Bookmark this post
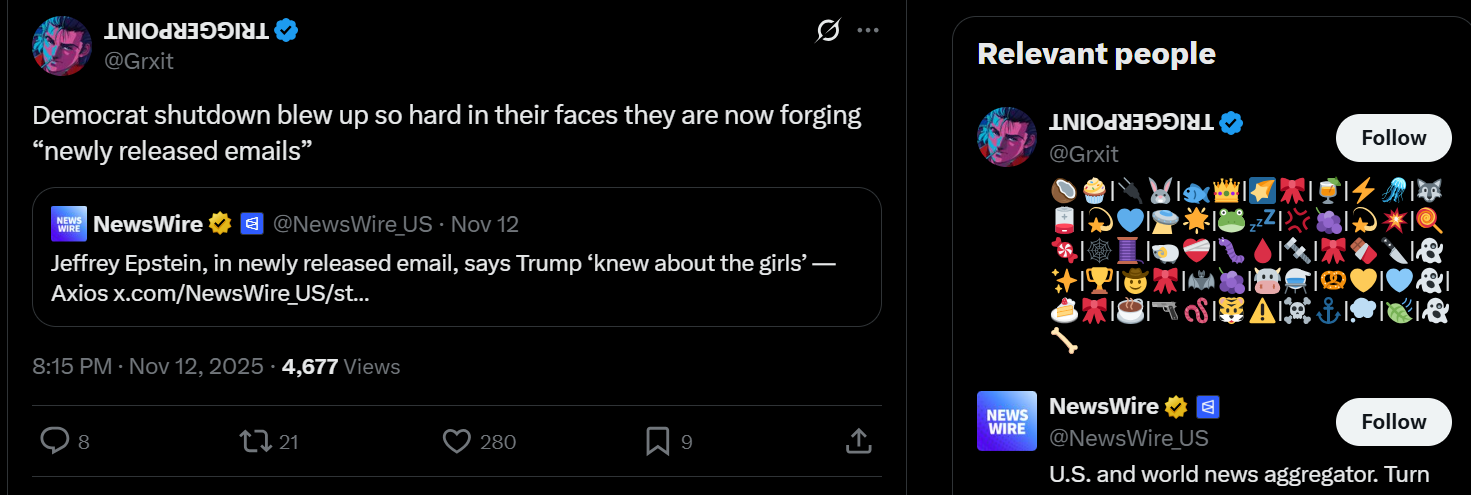Screen dimensions: 1471x495 pos(657,440)
